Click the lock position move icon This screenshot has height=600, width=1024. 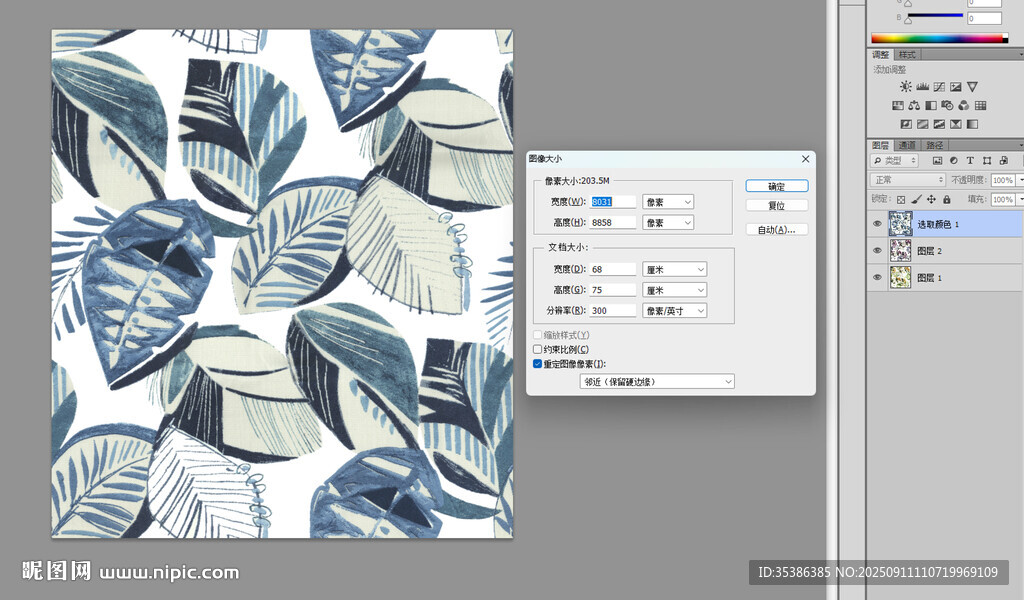(931, 200)
